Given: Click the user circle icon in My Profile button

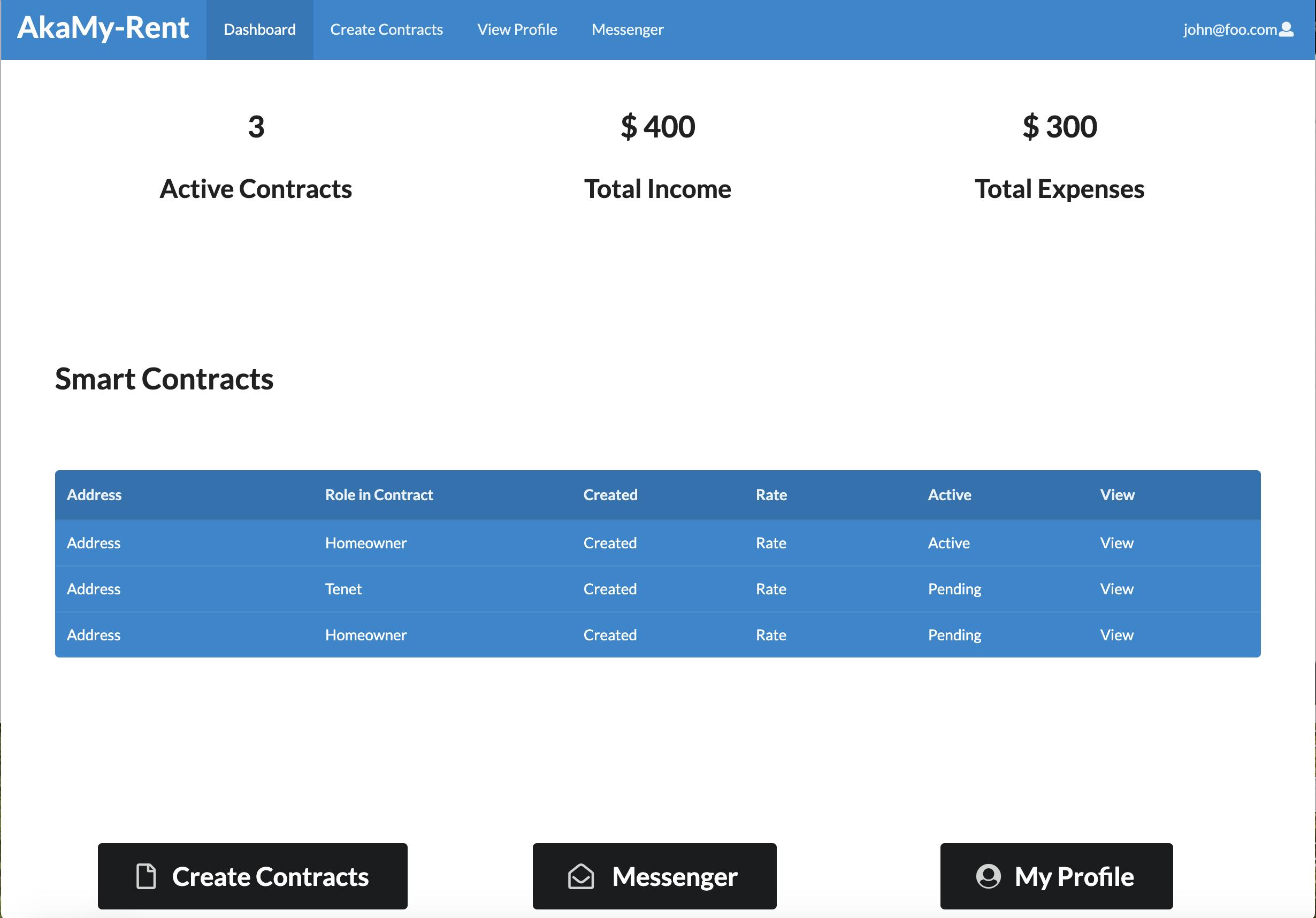Looking at the screenshot, I should tap(988, 876).
